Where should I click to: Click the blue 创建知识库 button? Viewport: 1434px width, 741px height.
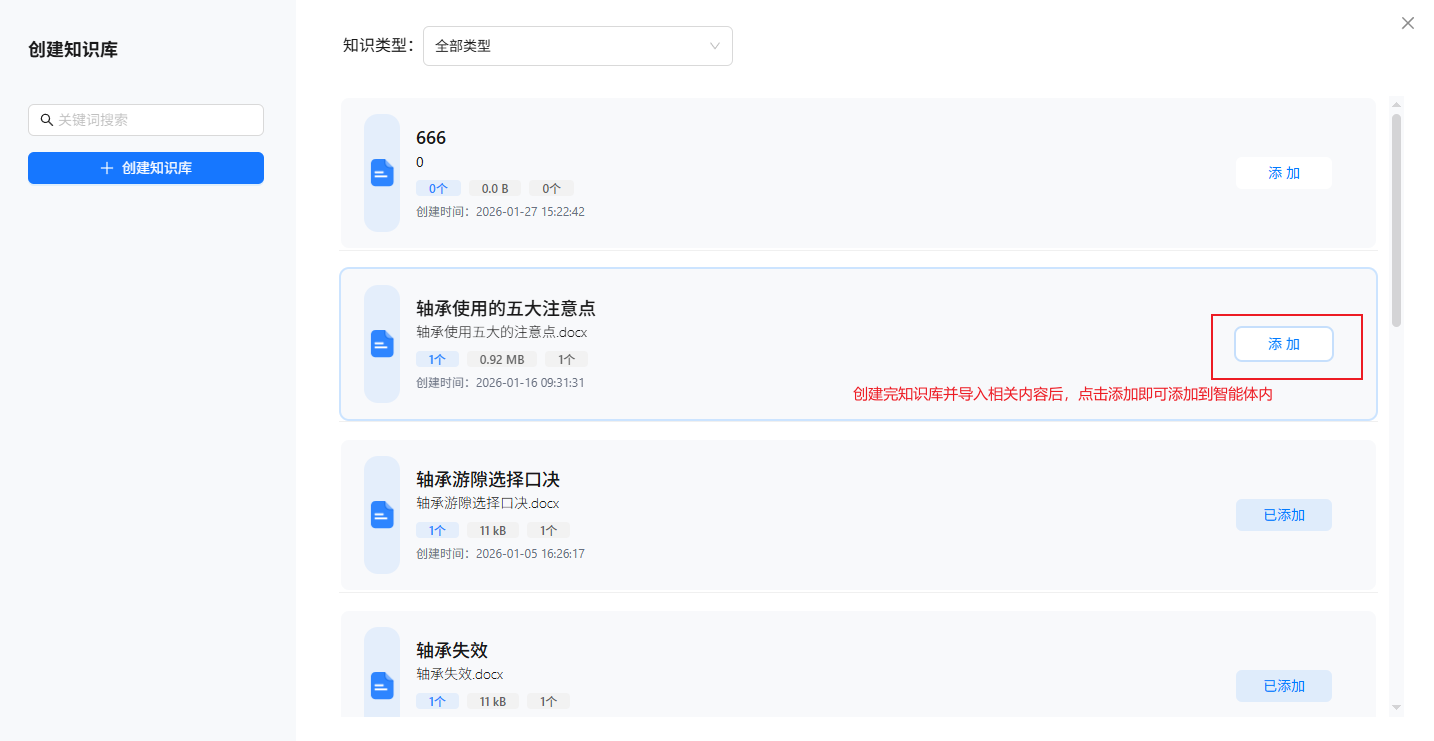[146, 168]
